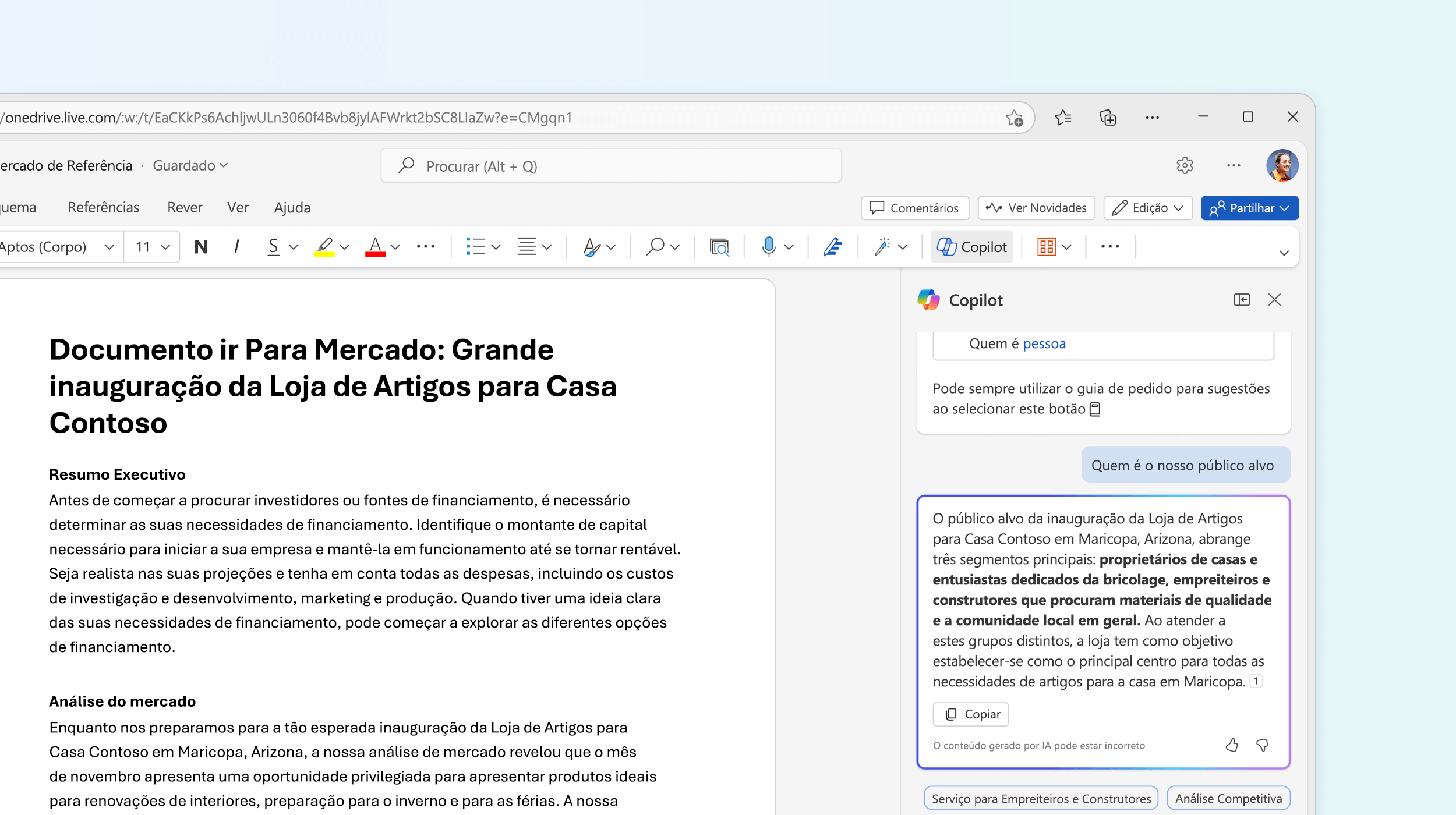The height and width of the screenshot is (815, 1456).
Task: Click the Copiar button
Action: click(971, 714)
